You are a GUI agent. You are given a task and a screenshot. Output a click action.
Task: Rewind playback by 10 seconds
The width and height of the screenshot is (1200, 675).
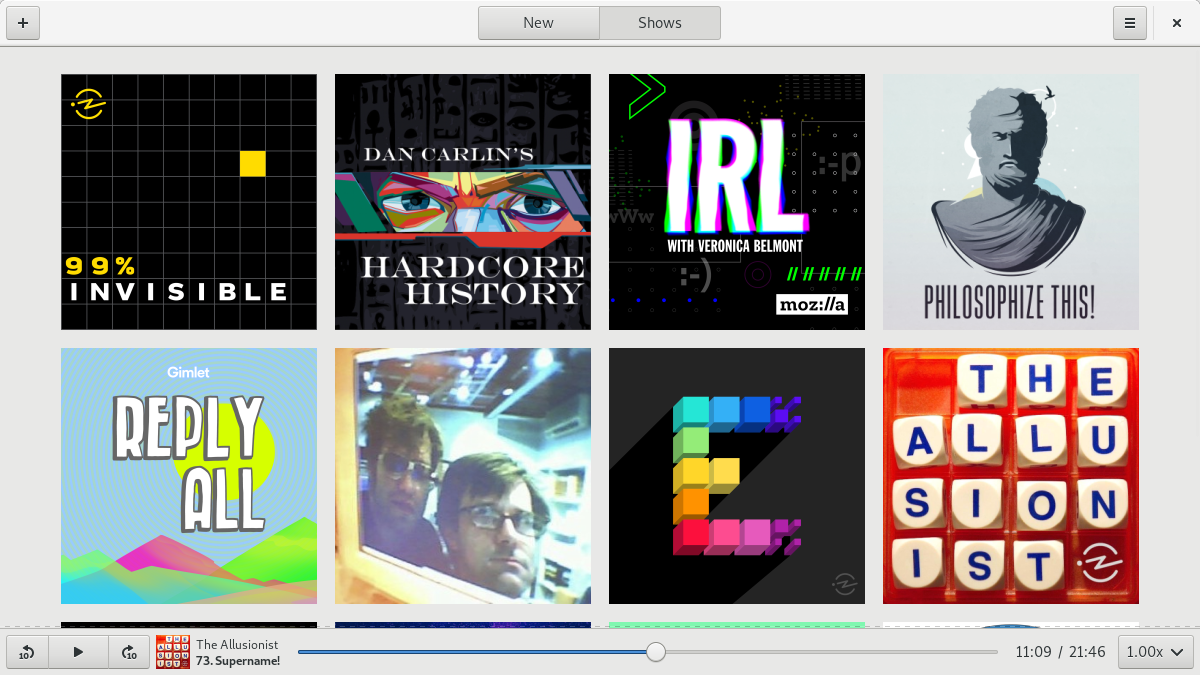[x=27, y=652]
